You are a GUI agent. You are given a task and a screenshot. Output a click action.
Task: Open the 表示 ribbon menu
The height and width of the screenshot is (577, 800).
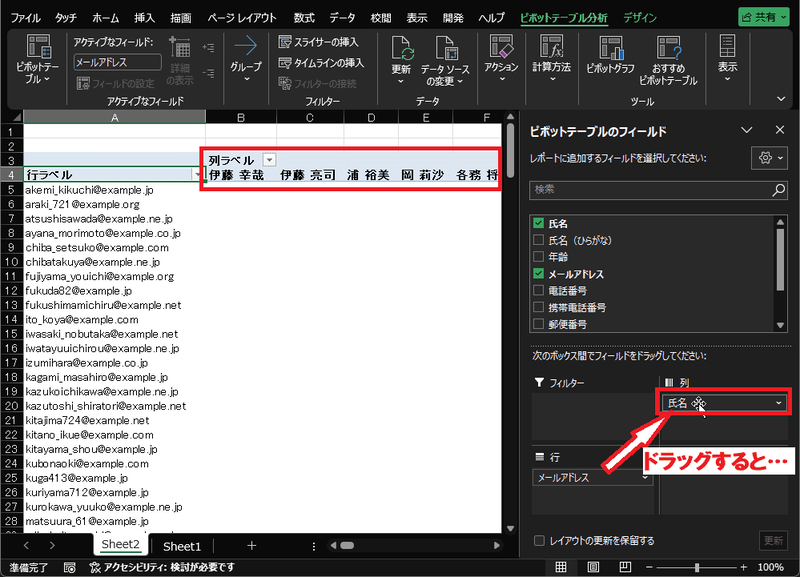pyautogui.click(x=727, y=59)
